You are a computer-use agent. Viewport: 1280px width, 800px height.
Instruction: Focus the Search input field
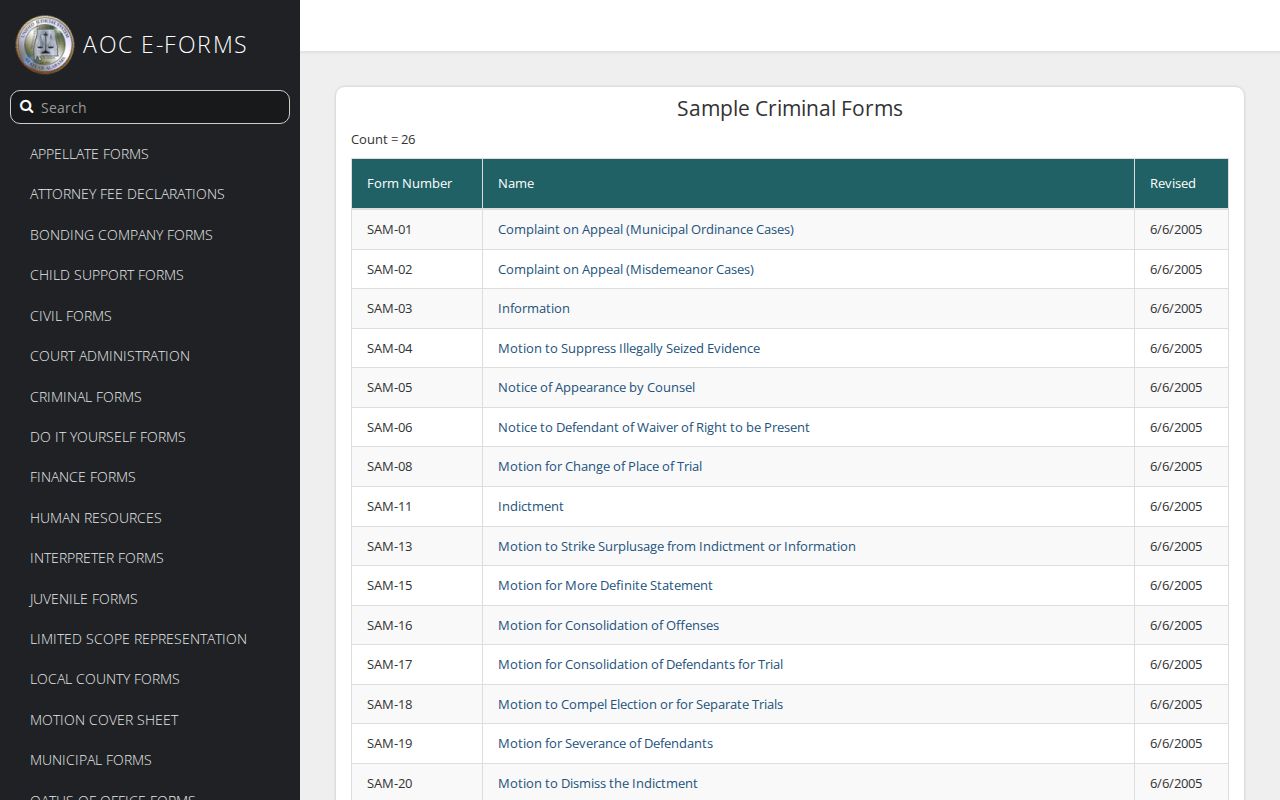coord(150,107)
